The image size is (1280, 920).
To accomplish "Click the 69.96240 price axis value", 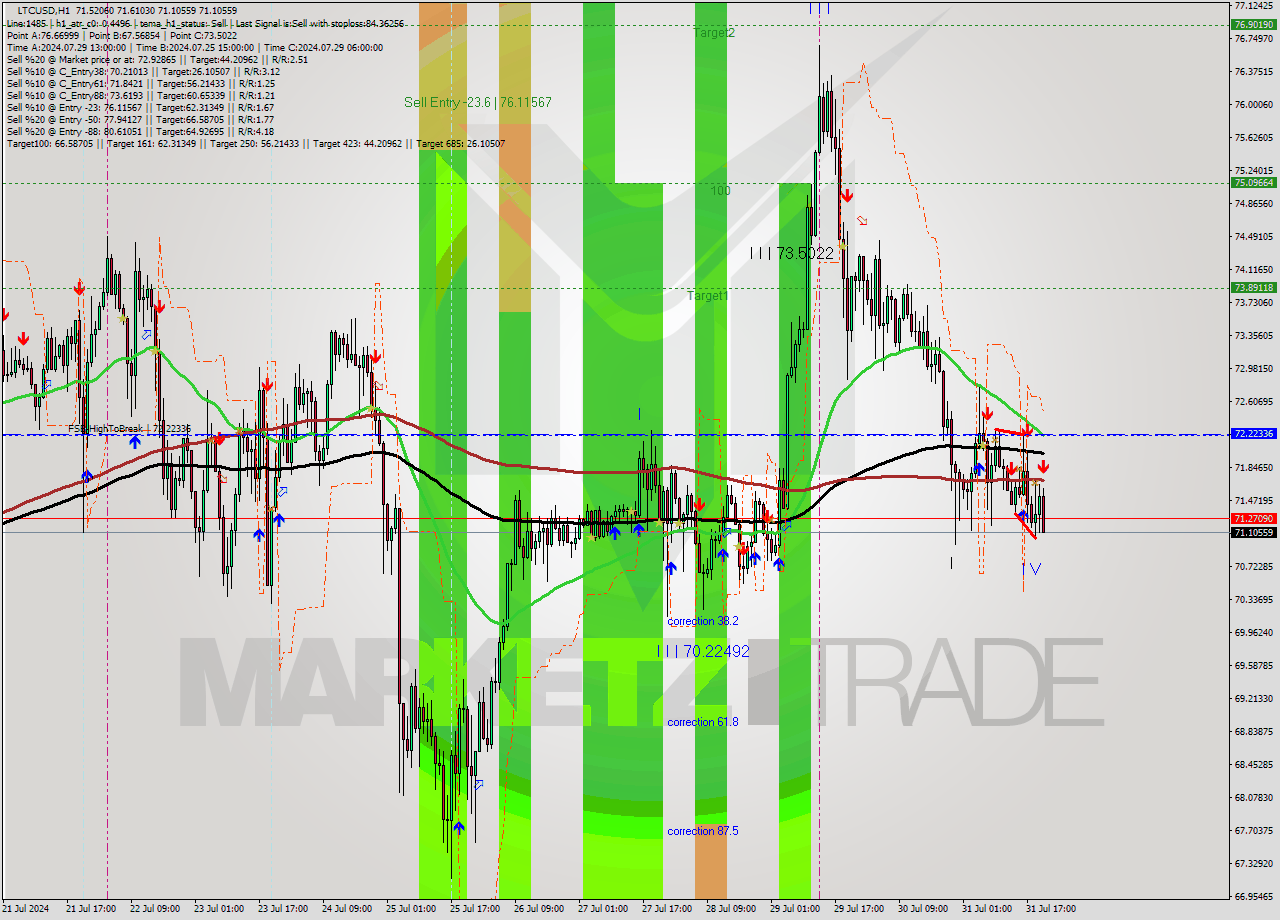I will [1254, 633].
